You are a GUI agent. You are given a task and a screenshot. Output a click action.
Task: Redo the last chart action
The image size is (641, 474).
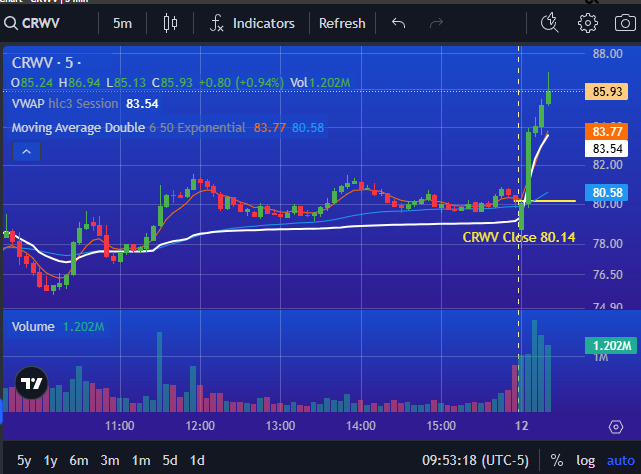click(436, 23)
